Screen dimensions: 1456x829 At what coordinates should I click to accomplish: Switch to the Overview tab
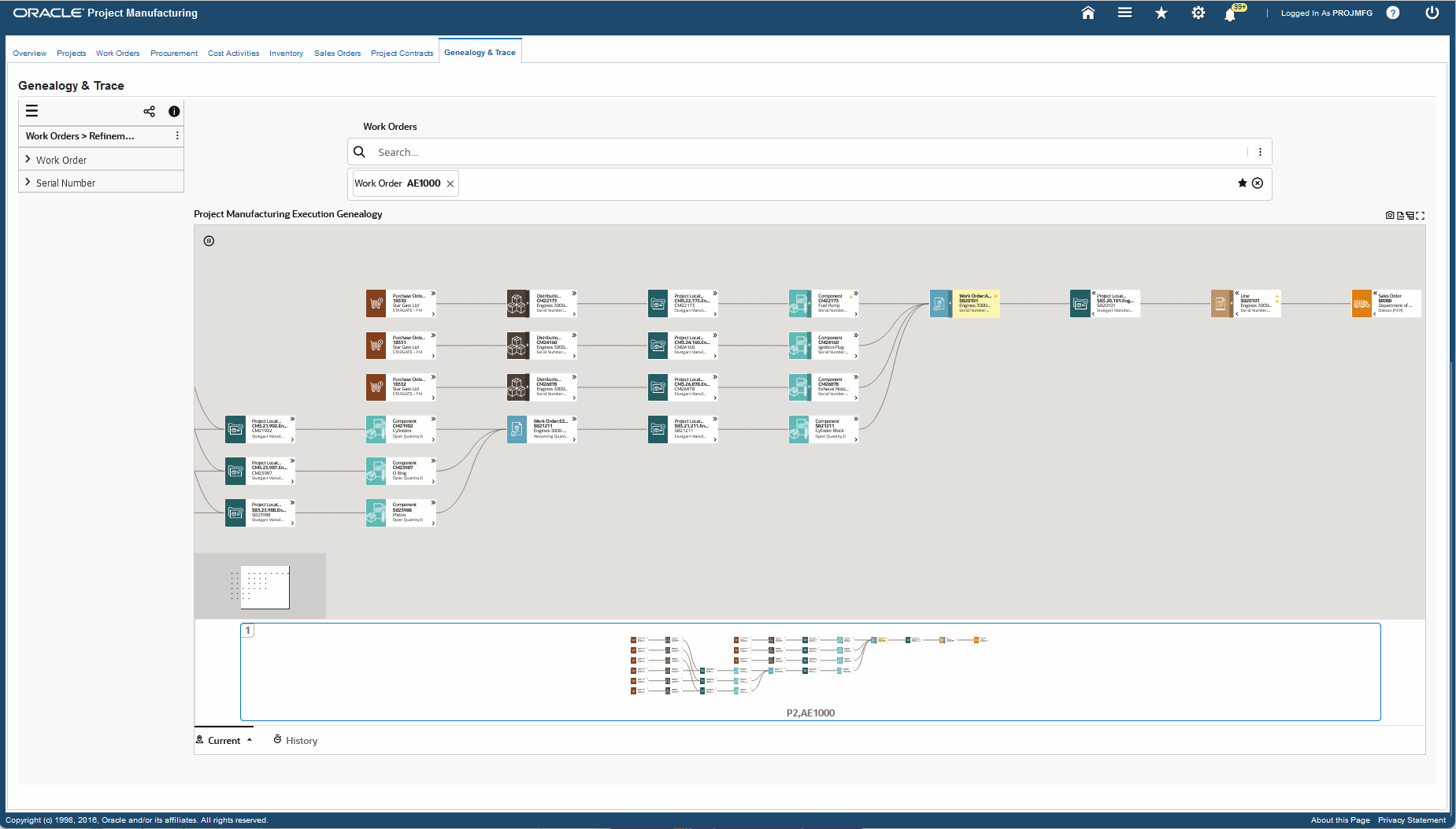(x=30, y=54)
